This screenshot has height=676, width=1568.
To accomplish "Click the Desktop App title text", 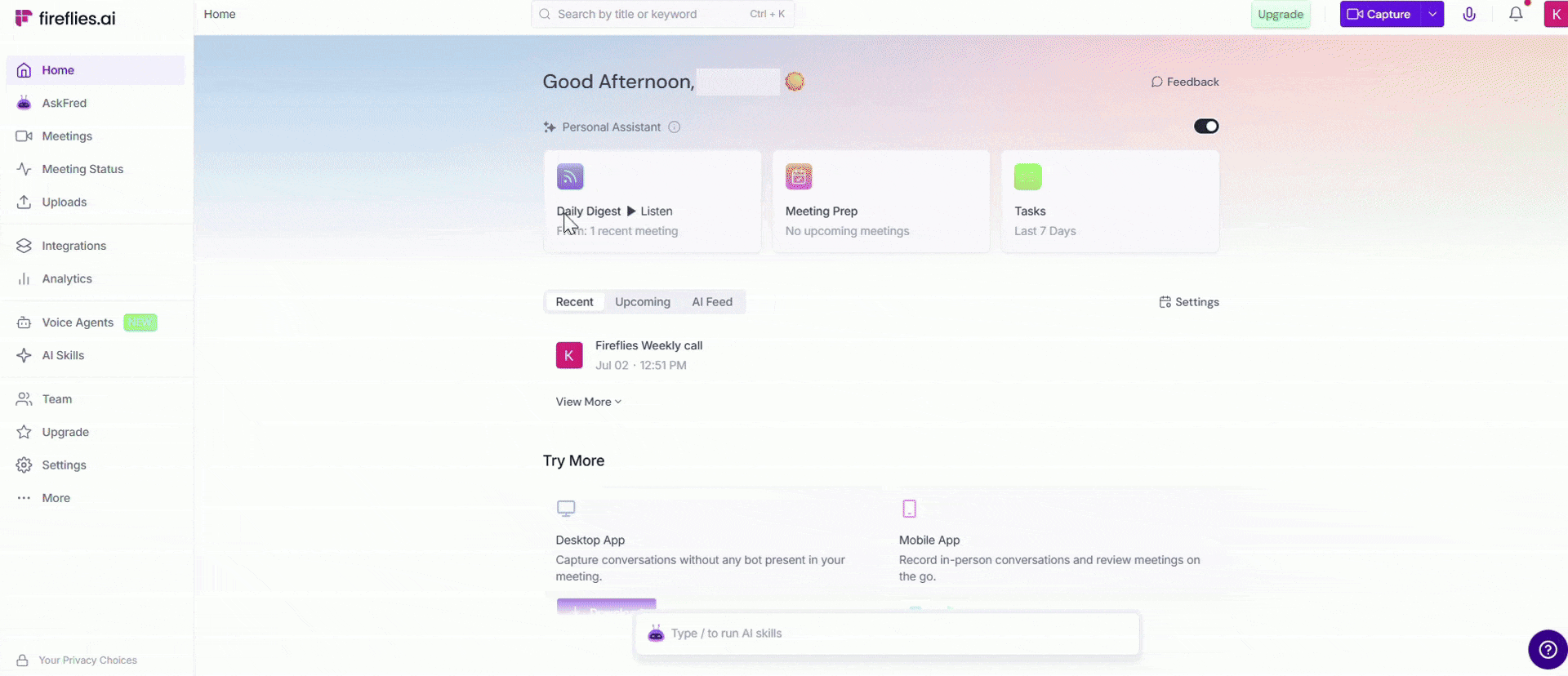I will [590, 540].
